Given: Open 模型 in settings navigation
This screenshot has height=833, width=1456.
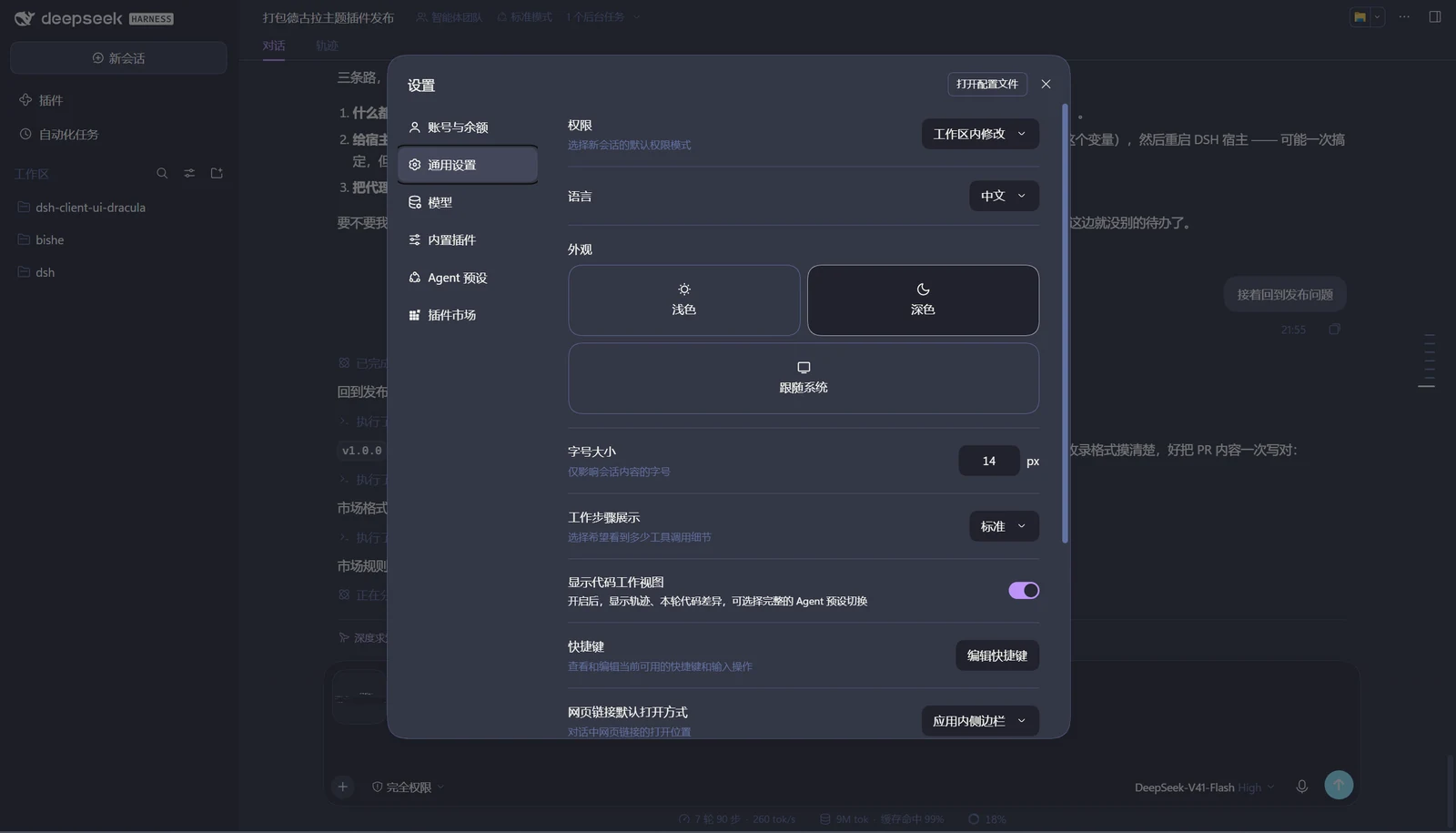Looking at the screenshot, I should tap(468, 202).
